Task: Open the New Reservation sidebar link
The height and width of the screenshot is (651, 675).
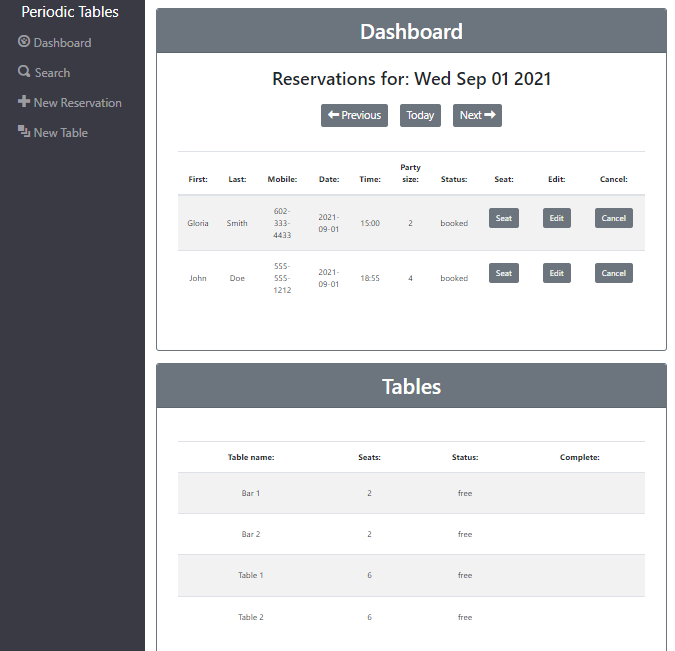Action: 70,102
